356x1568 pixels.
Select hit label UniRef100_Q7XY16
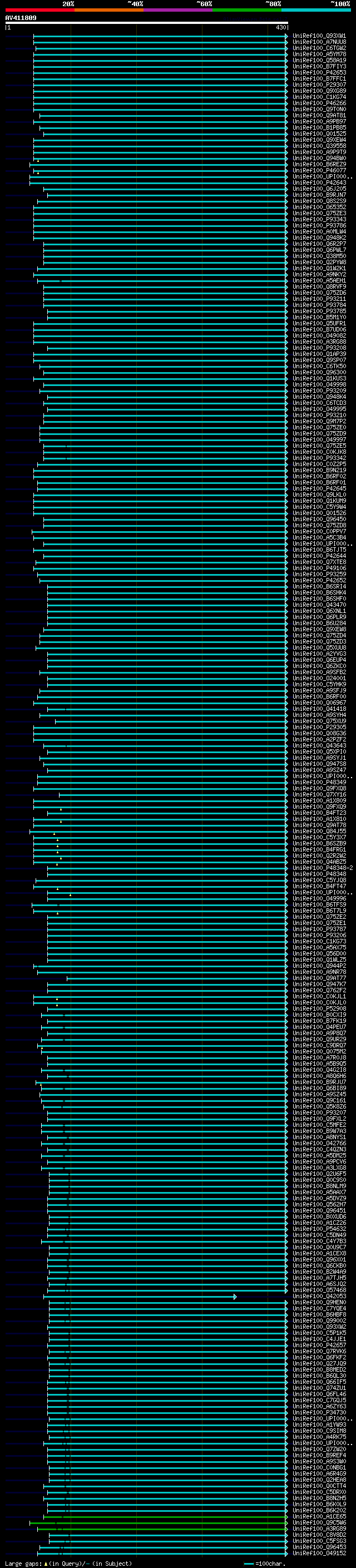click(x=319, y=794)
